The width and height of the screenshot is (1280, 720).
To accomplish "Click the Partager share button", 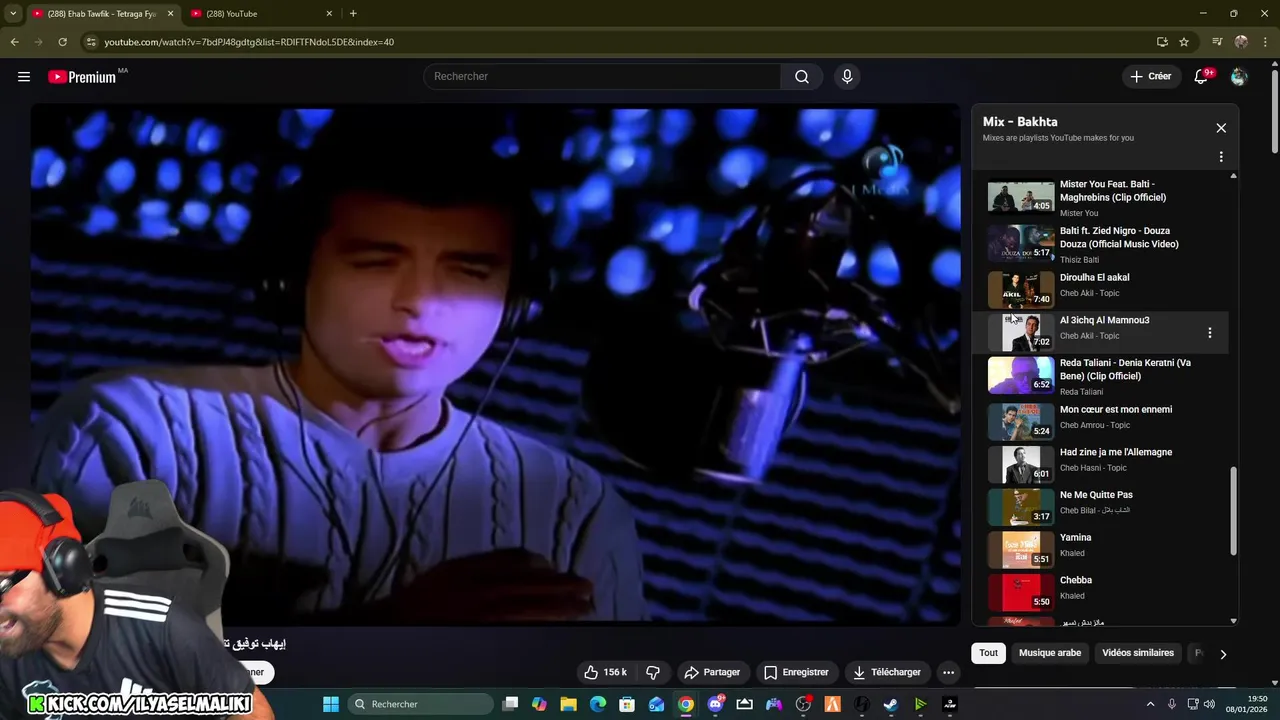I will click(712, 672).
